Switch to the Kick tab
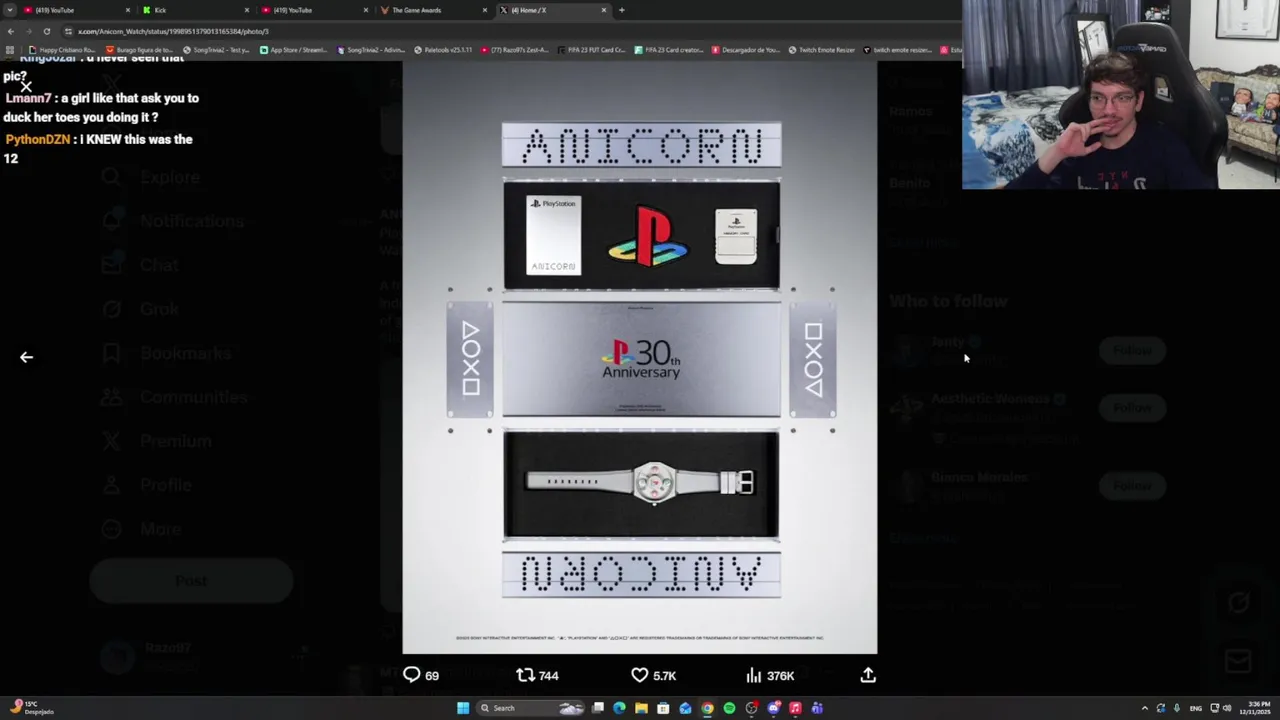Image resolution: width=1280 pixels, height=720 pixels. (195, 10)
